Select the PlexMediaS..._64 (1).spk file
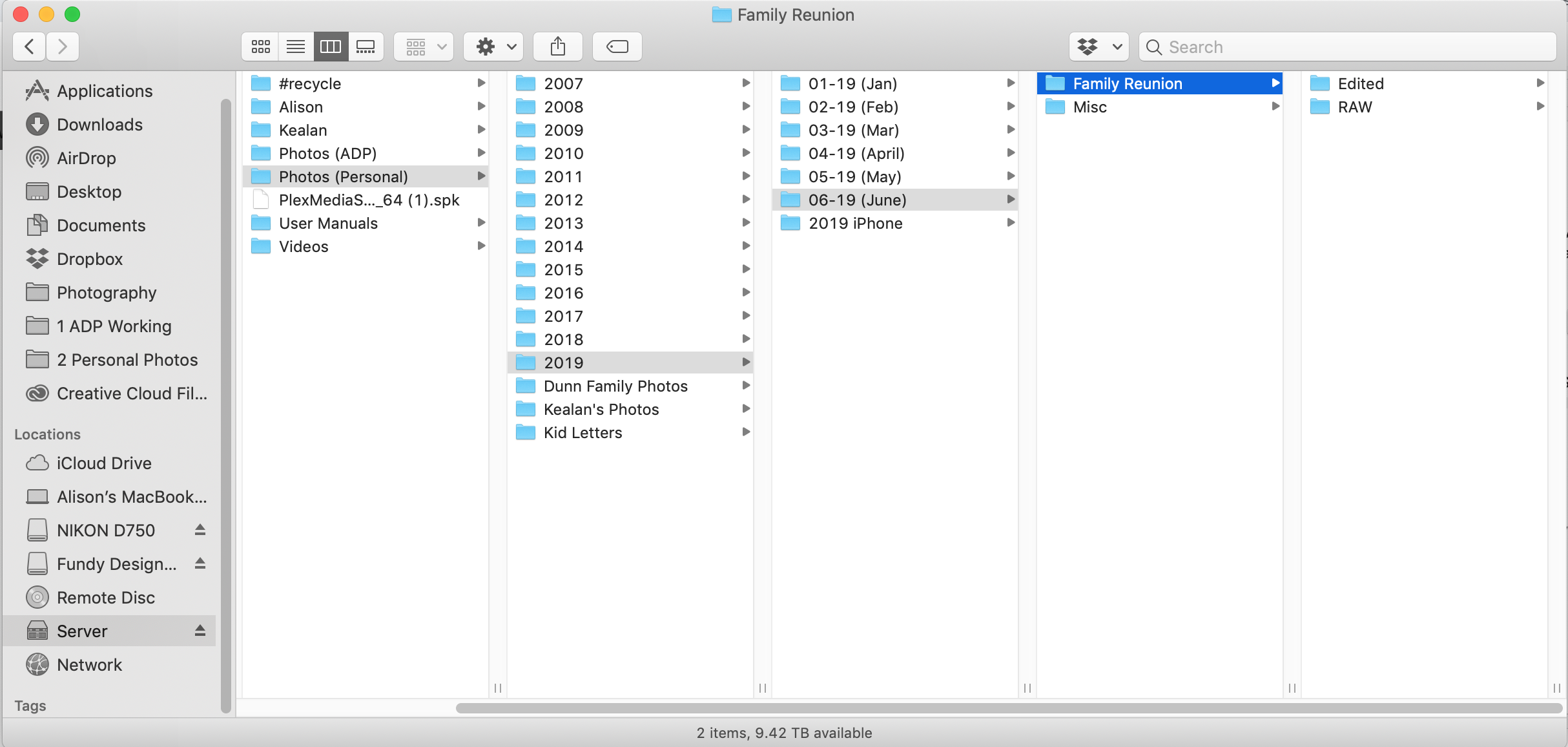Image resolution: width=1568 pixels, height=747 pixels. coord(366,200)
